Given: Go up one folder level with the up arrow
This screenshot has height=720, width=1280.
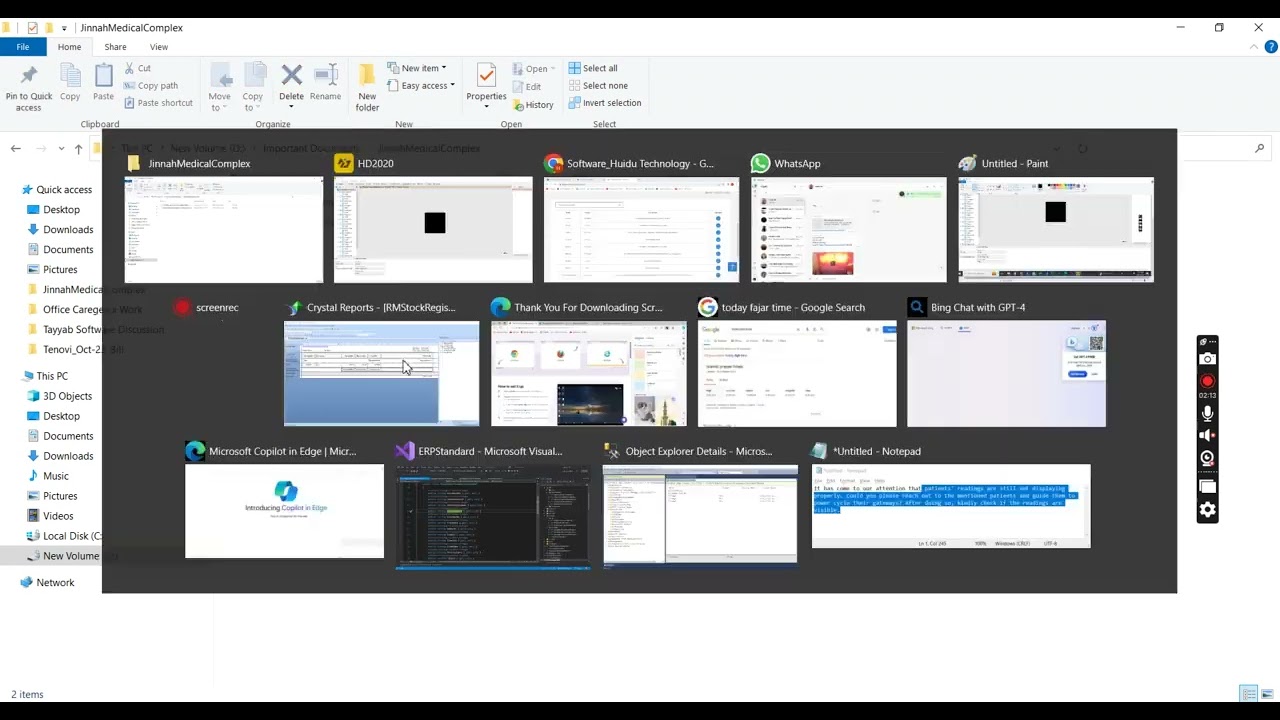Looking at the screenshot, I should click(x=78, y=148).
